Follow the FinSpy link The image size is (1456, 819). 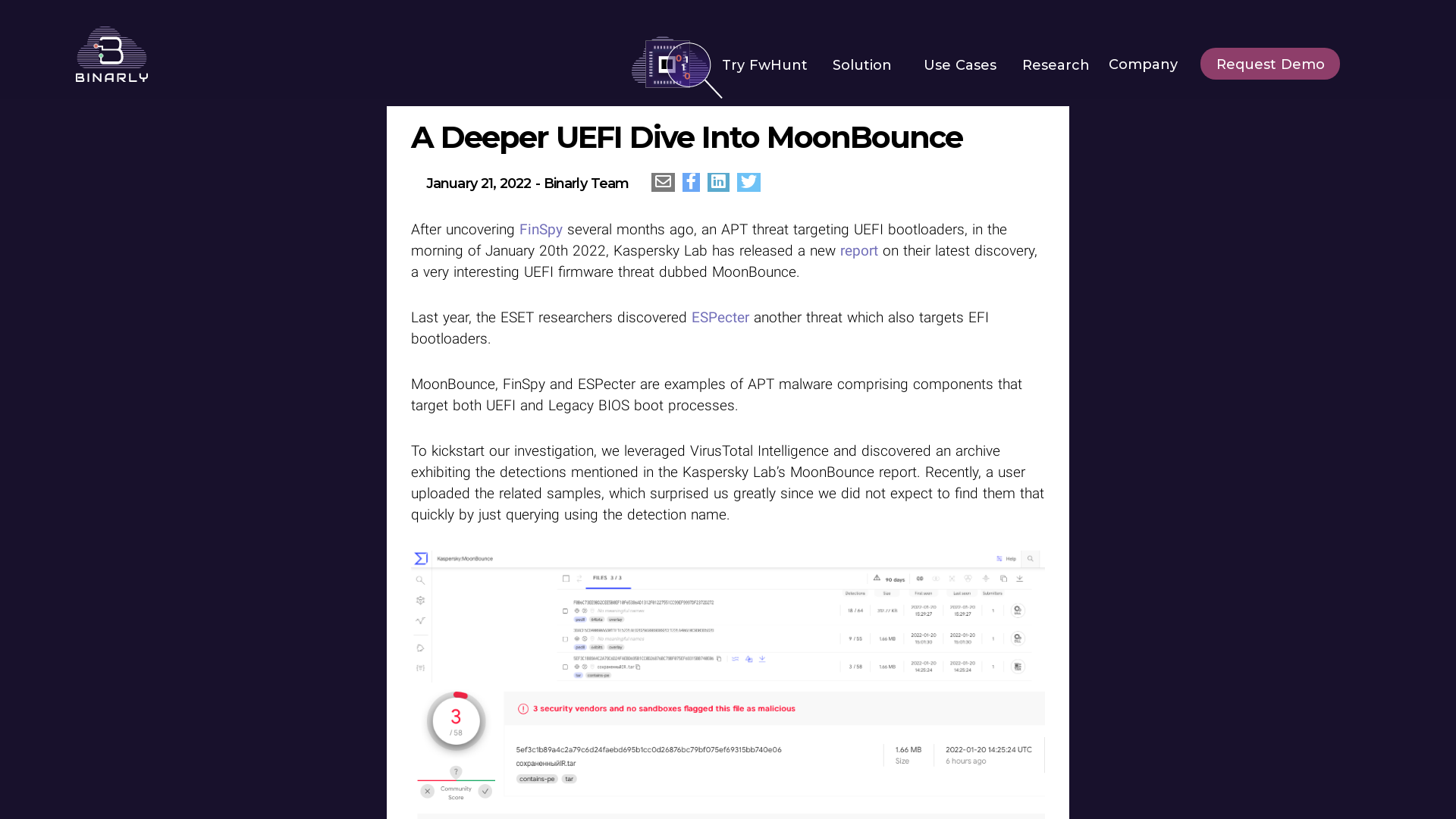[541, 230]
